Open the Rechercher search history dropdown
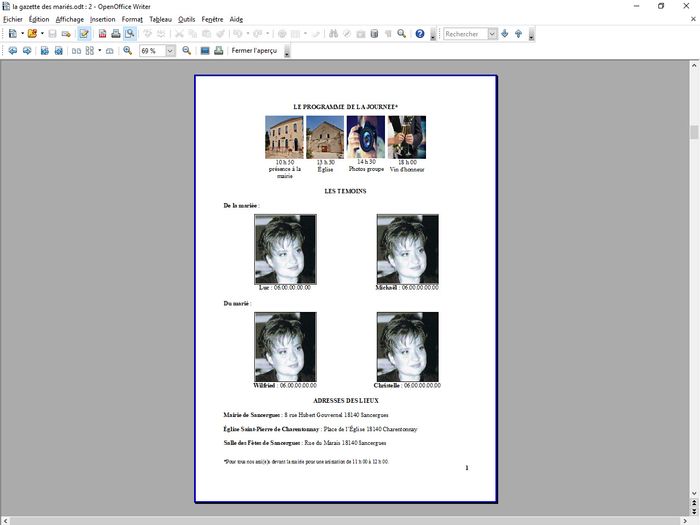This screenshot has height=525, width=700. click(x=492, y=33)
